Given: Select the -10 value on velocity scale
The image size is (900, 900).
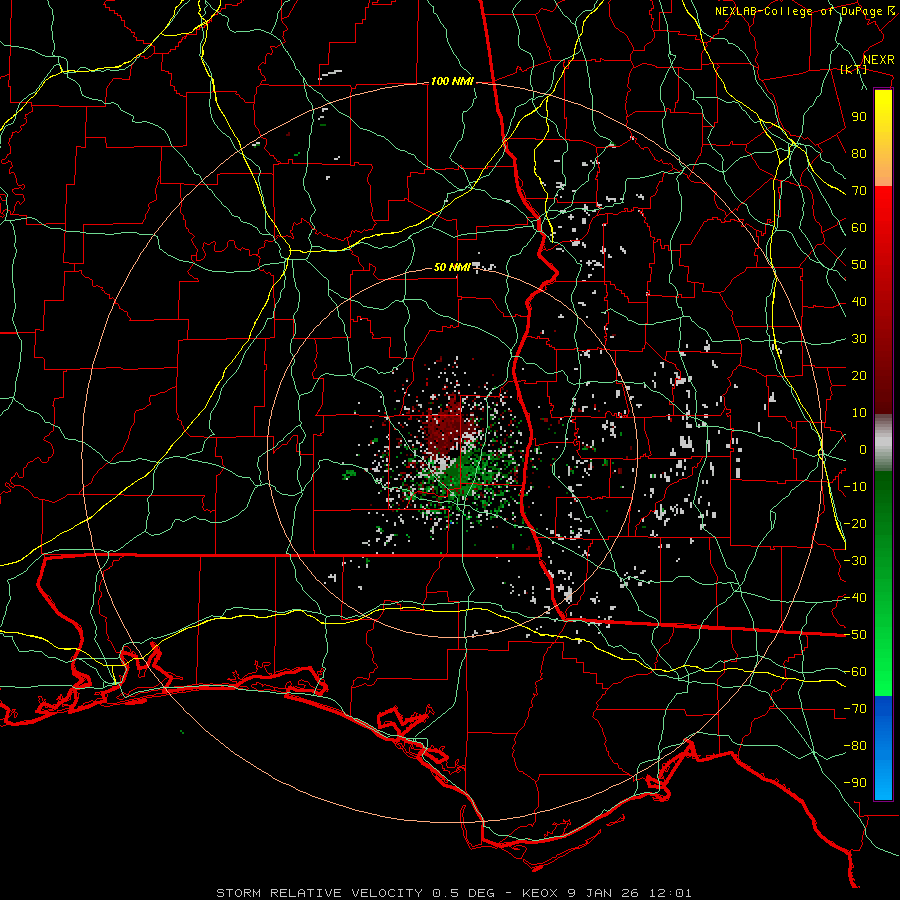Looking at the screenshot, I should coord(855,487).
